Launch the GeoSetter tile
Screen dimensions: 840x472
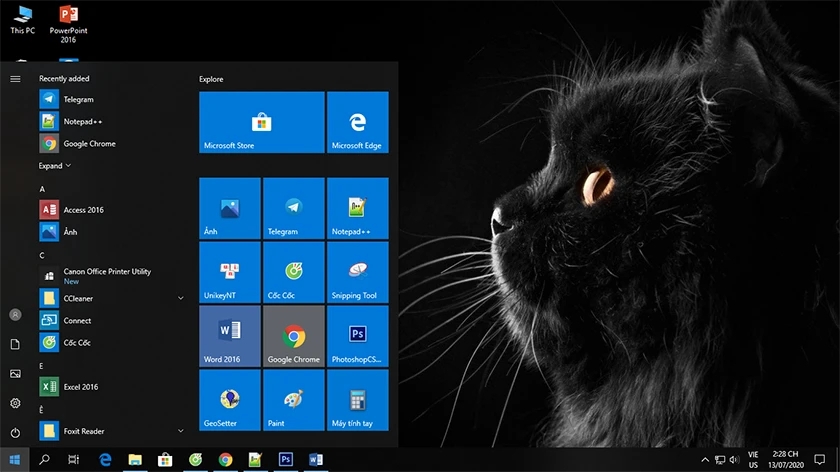pyautogui.click(x=230, y=400)
